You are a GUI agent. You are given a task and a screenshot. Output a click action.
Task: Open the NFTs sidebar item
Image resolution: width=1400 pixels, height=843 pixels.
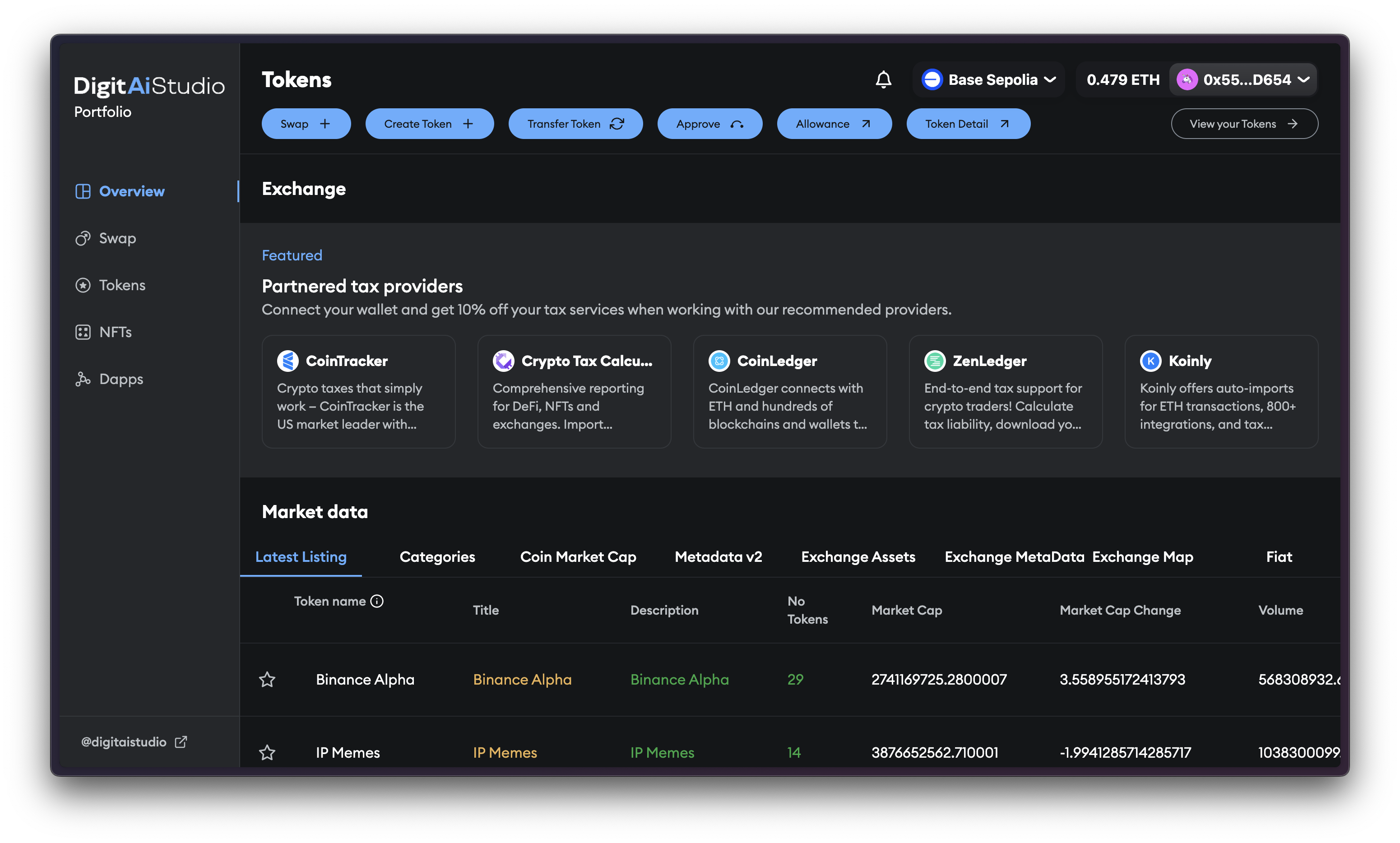[115, 332]
